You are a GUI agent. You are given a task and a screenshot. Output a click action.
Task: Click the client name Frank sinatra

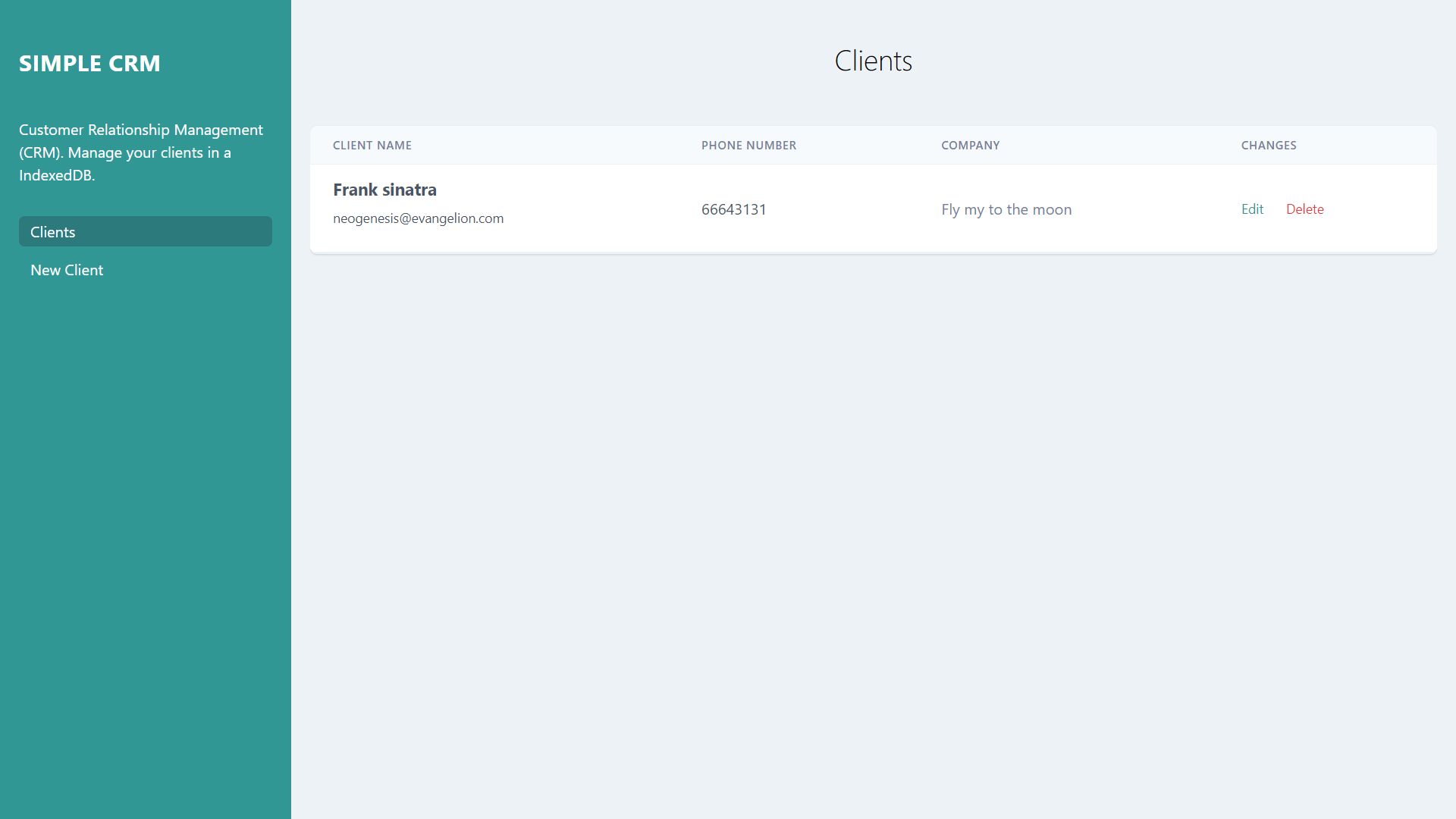tap(384, 190)
